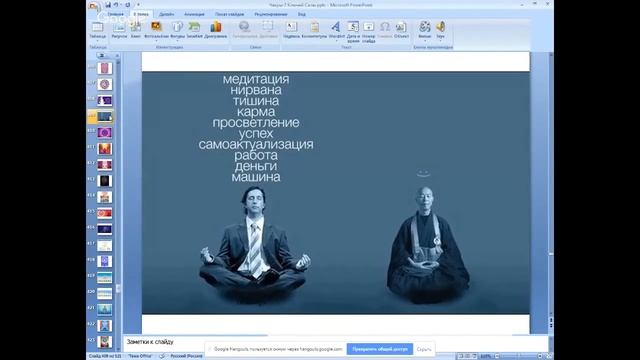Click the spell check icon in status bar

[x=162, y=356]
